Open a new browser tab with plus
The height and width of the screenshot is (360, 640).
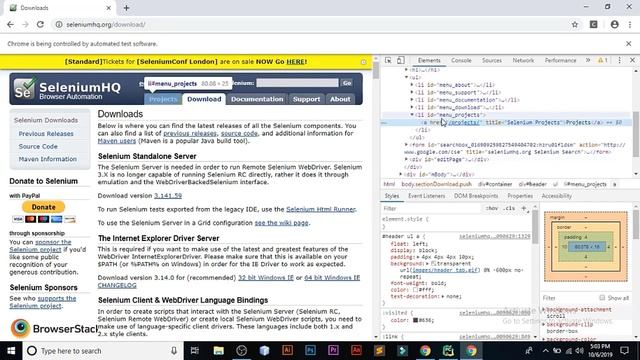[126, 8]
